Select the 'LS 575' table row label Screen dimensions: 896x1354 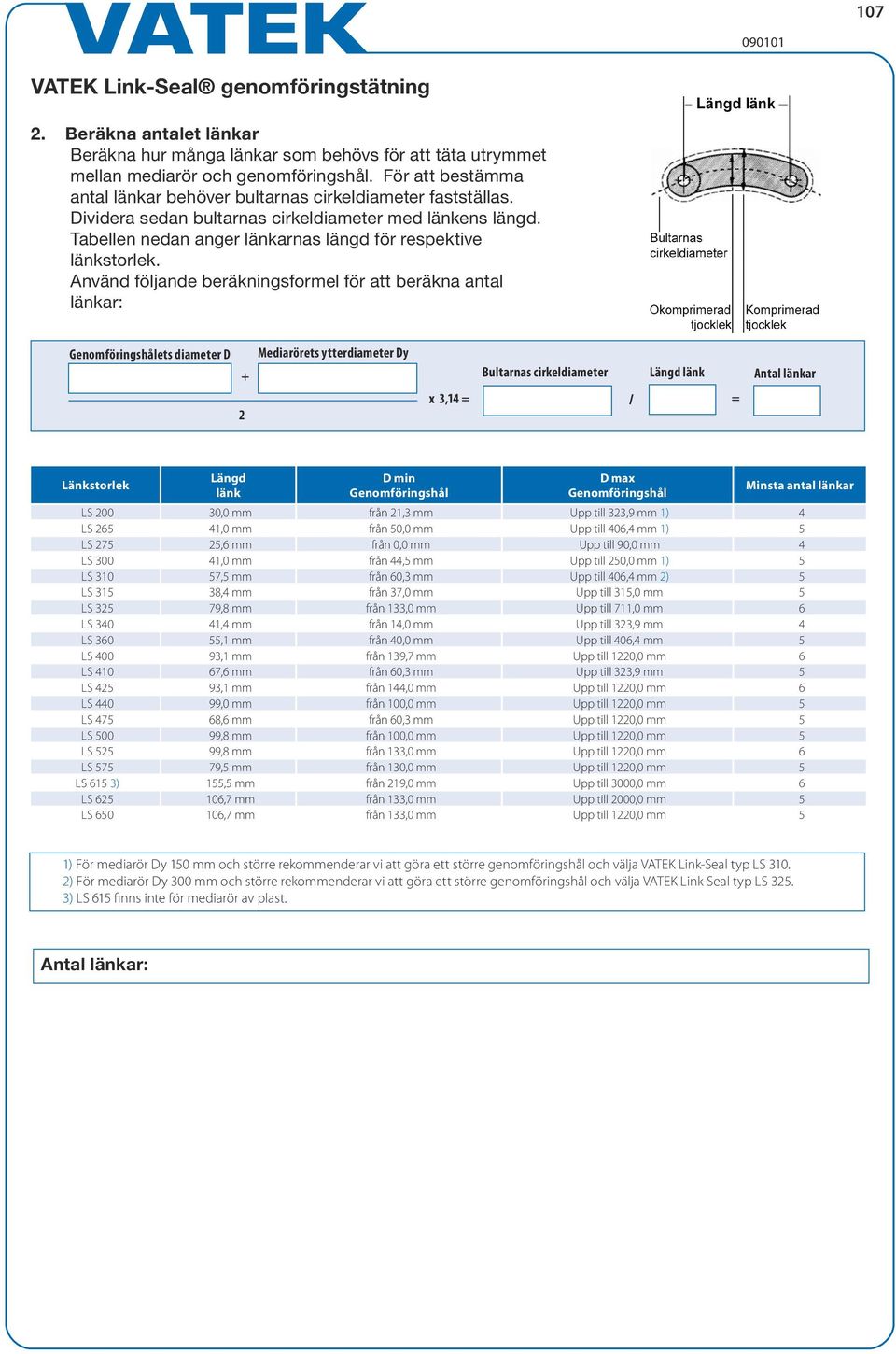[97, 768]
